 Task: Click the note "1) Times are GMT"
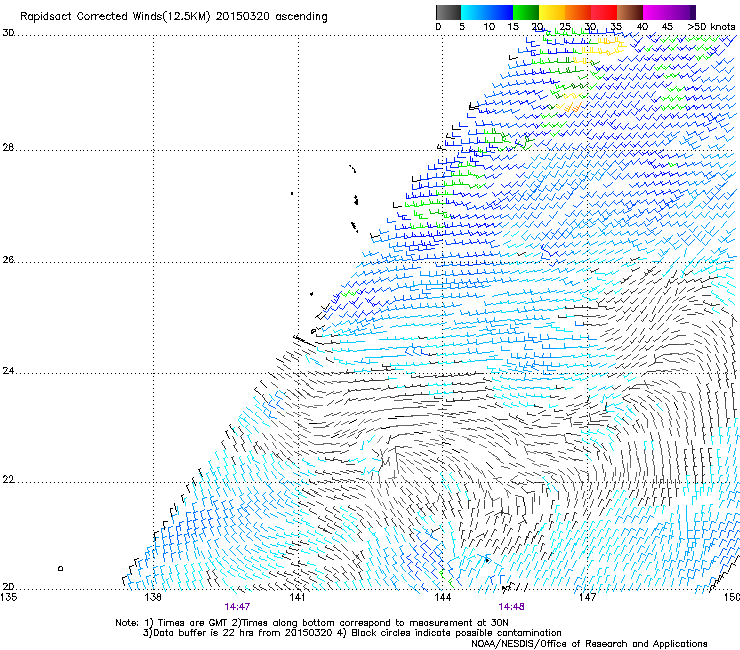point(186,623)
